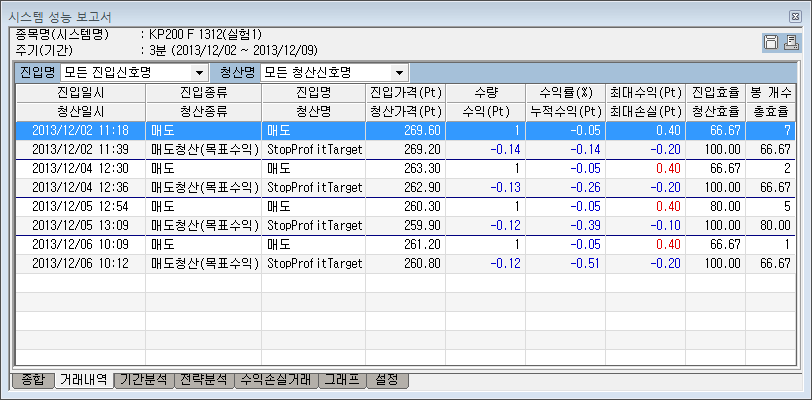This screenshot has width=812, height=400.
Task: Click the 진입가격(Pt) column header
Action: coord(406,92)
